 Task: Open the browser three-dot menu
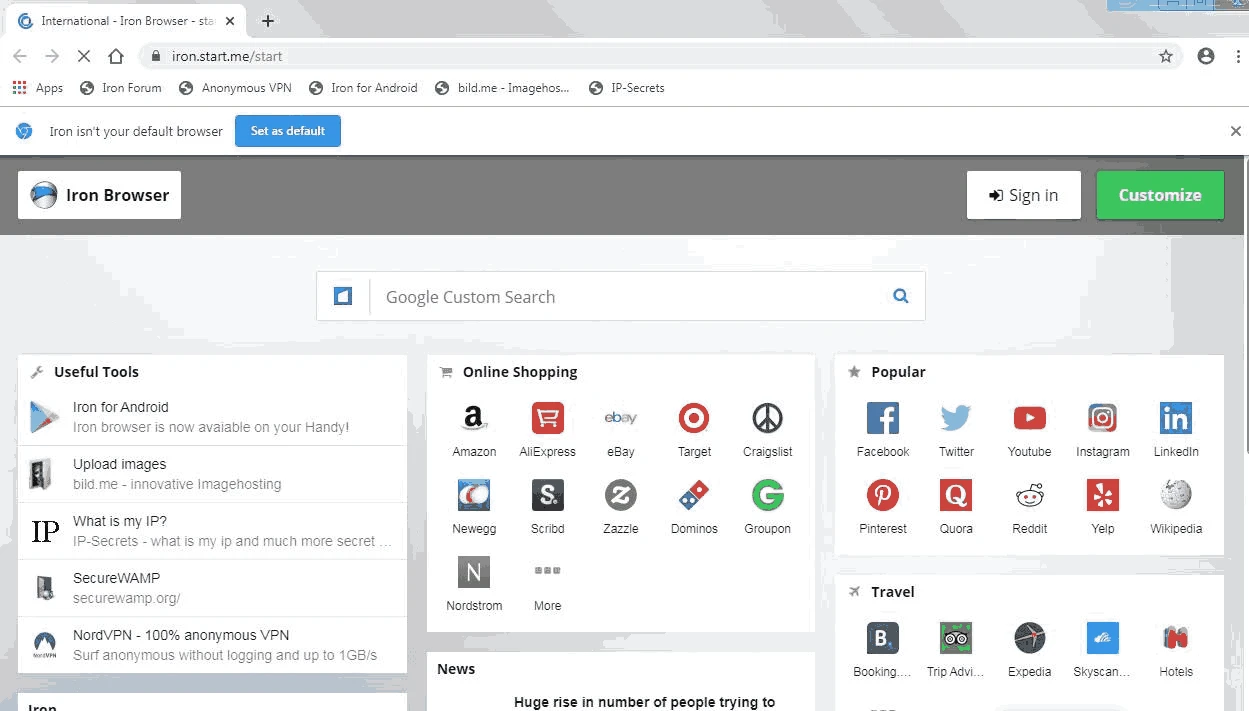pyautogui.click(x=1237, y=56)
